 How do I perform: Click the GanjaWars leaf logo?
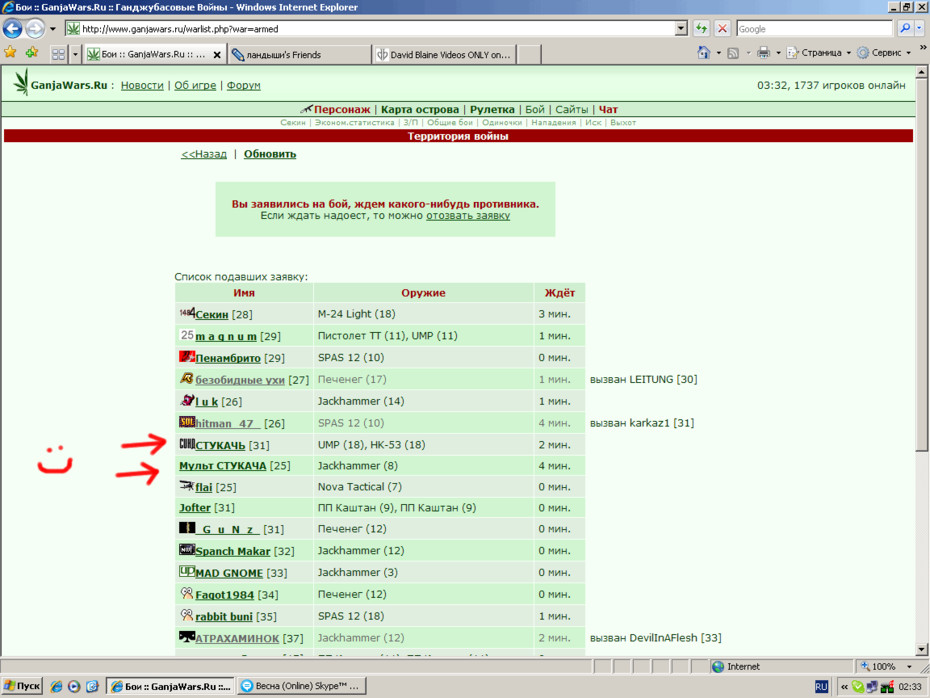coord(21,82)
